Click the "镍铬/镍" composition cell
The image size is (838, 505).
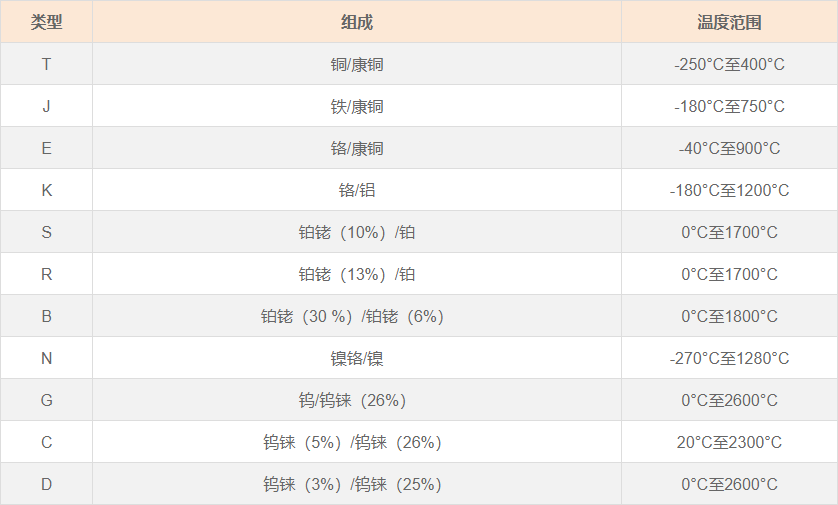pyautogui.click(x=357, y=358)
